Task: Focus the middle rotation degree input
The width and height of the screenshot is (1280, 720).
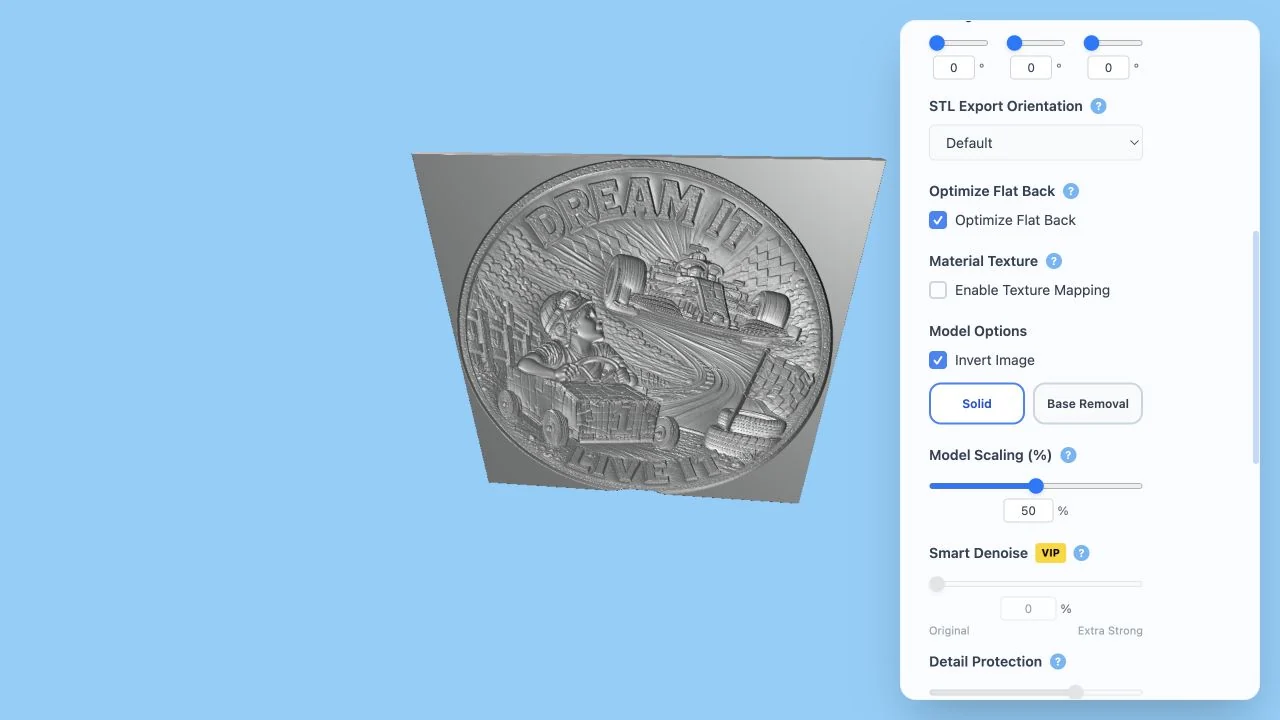Action: (x=1031, y=68)
